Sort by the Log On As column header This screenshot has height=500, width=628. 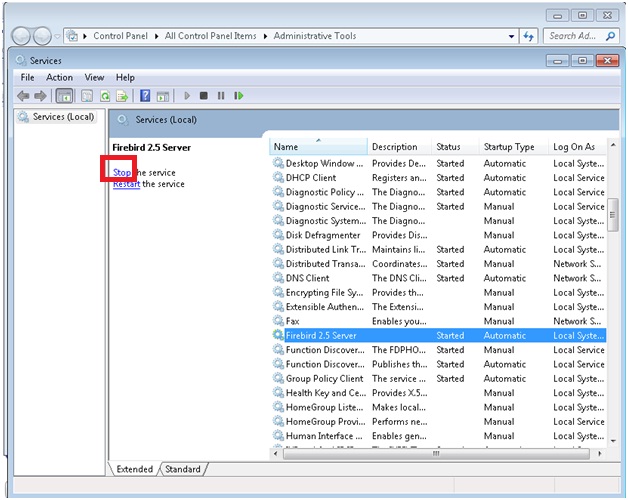(577, 147)
